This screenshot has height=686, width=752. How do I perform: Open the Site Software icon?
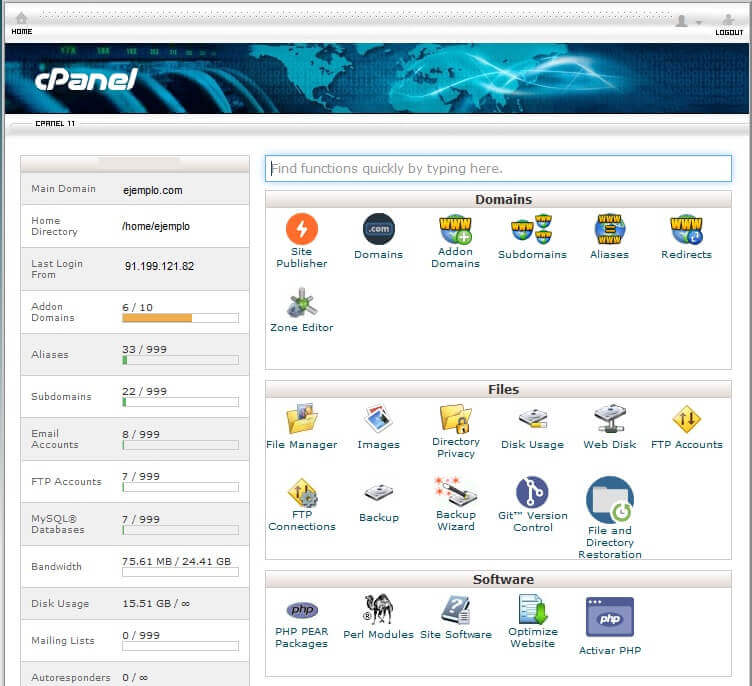pyautogui.click(x=456, y=609)
